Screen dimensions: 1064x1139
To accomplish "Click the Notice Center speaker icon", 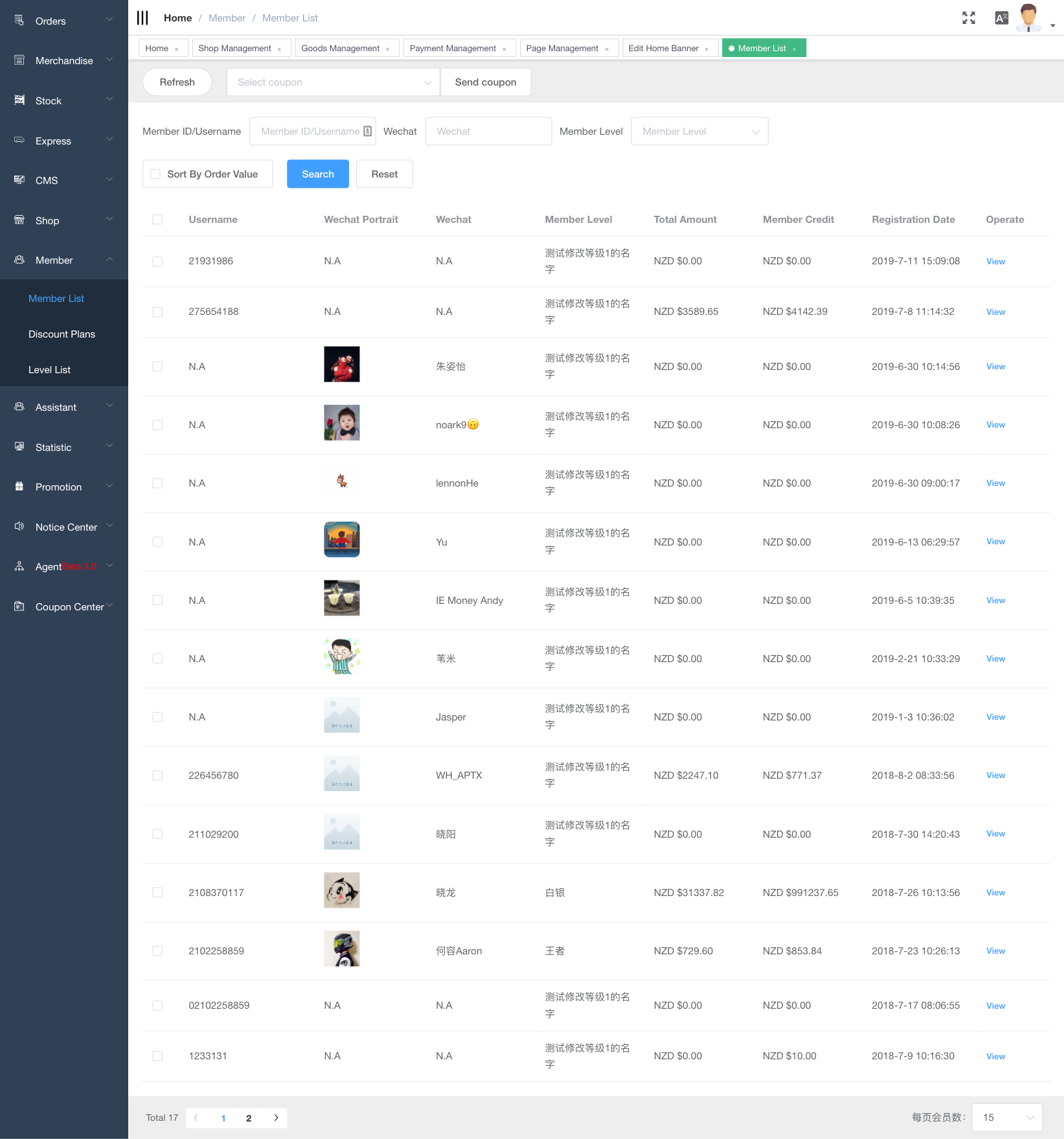I will [x=19, y=527].
